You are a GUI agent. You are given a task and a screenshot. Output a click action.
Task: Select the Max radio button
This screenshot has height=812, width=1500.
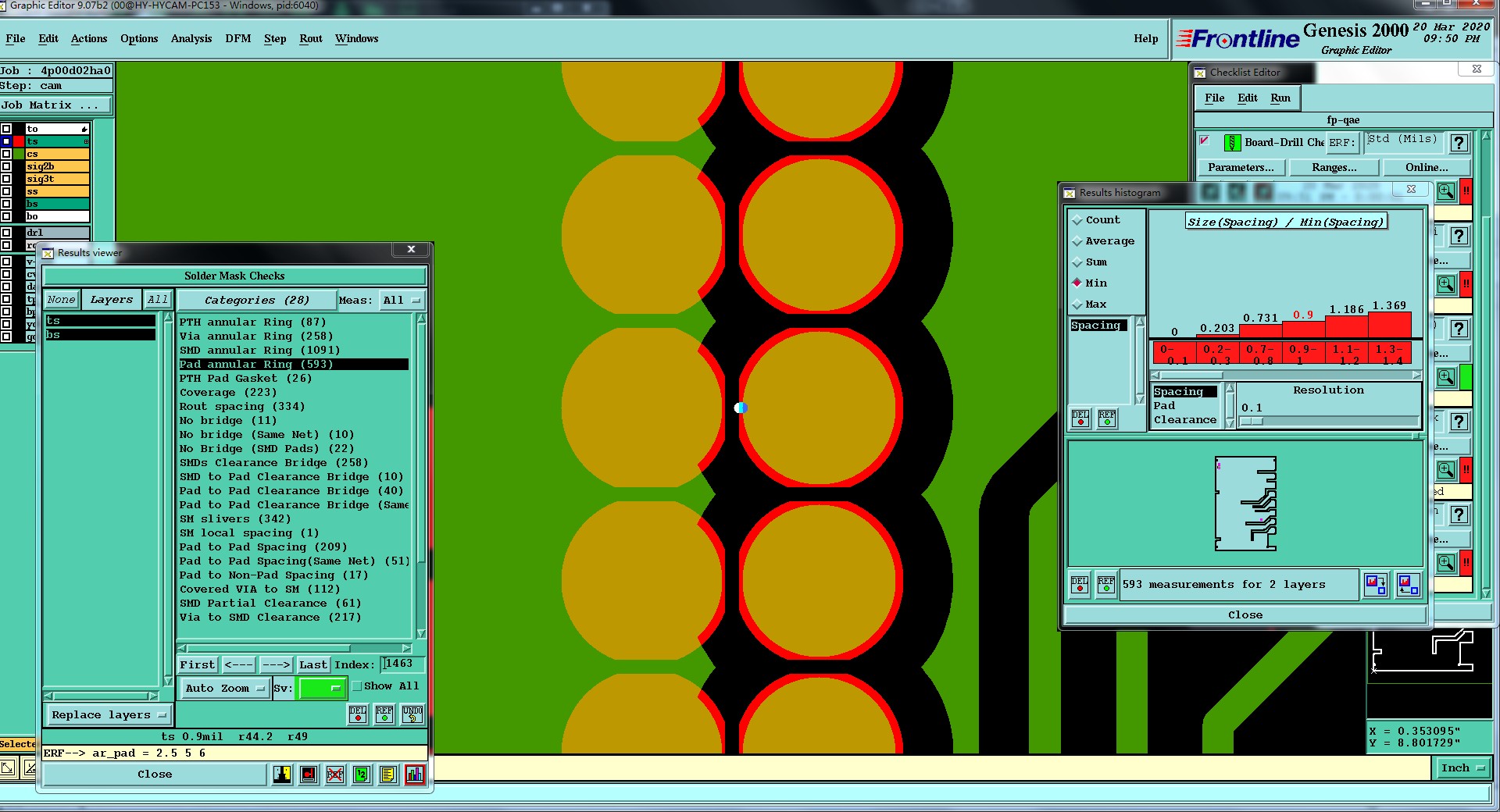[1077, 304]
